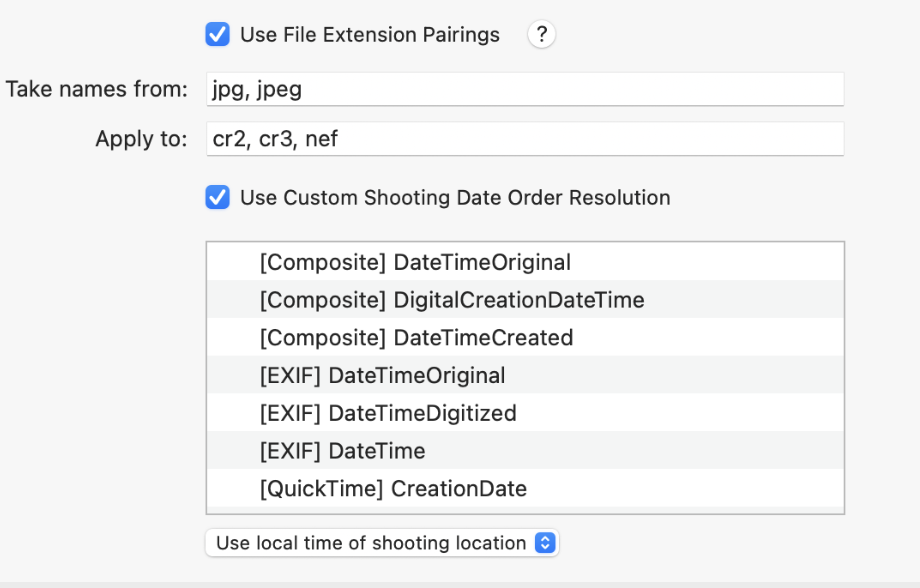The image size is (920, 588).
Task: Select [Composite] DateTimeOriginal in the list
Action: [x=525, y=262]
